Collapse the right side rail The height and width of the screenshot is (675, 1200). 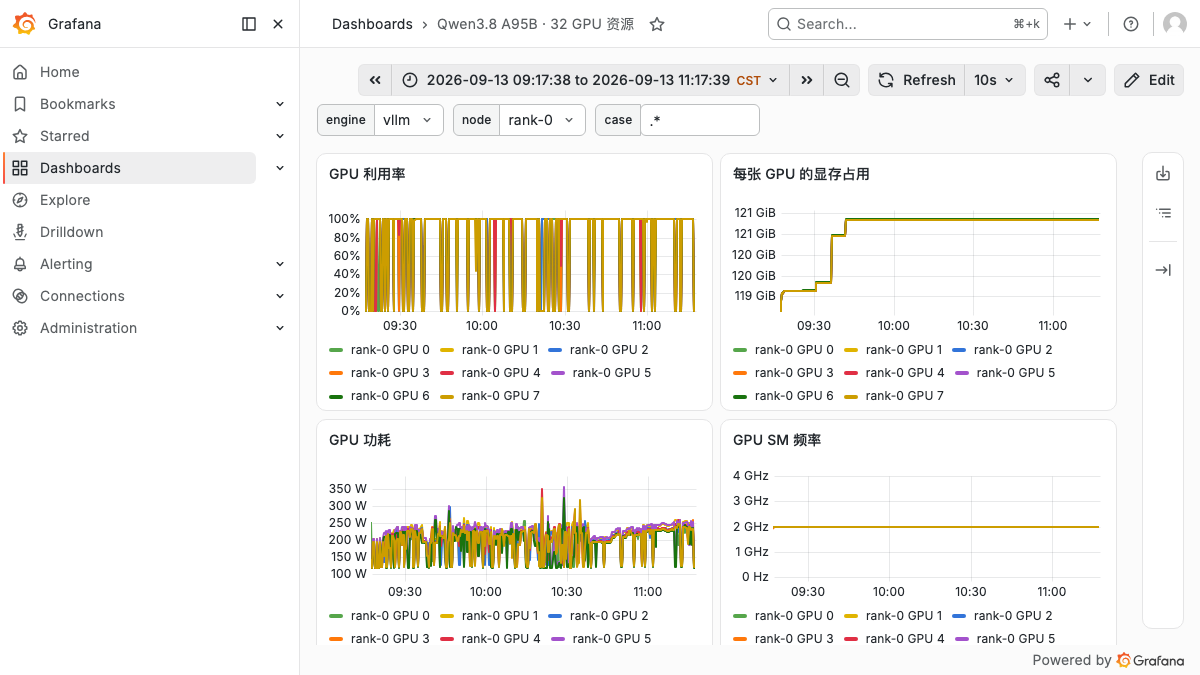(x=1163, y=270)
